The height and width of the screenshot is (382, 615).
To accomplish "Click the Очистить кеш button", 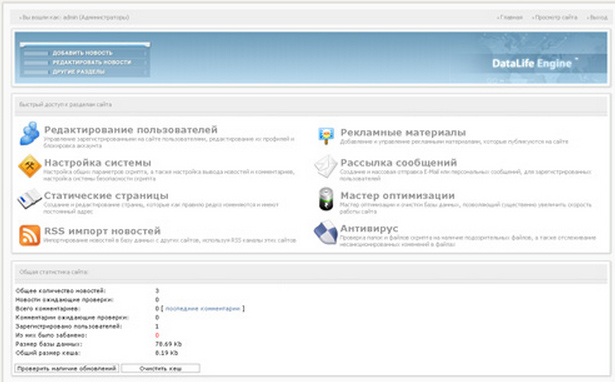I will click(x=160, y=368).
